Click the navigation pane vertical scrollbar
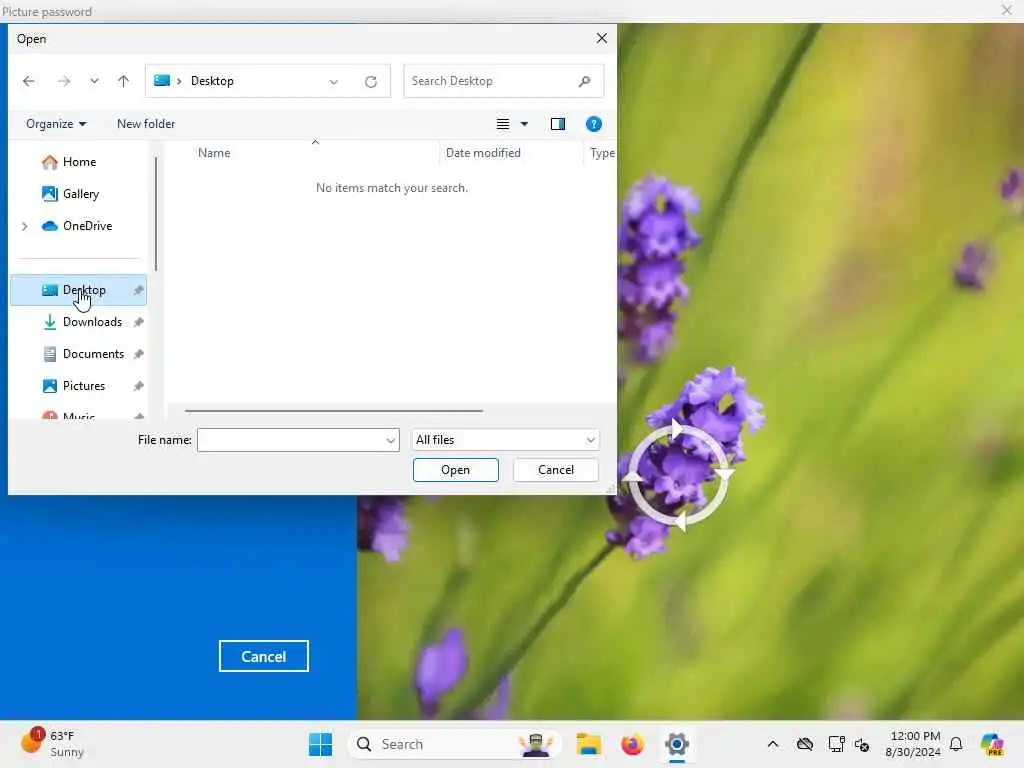 [x=155, y=214]
